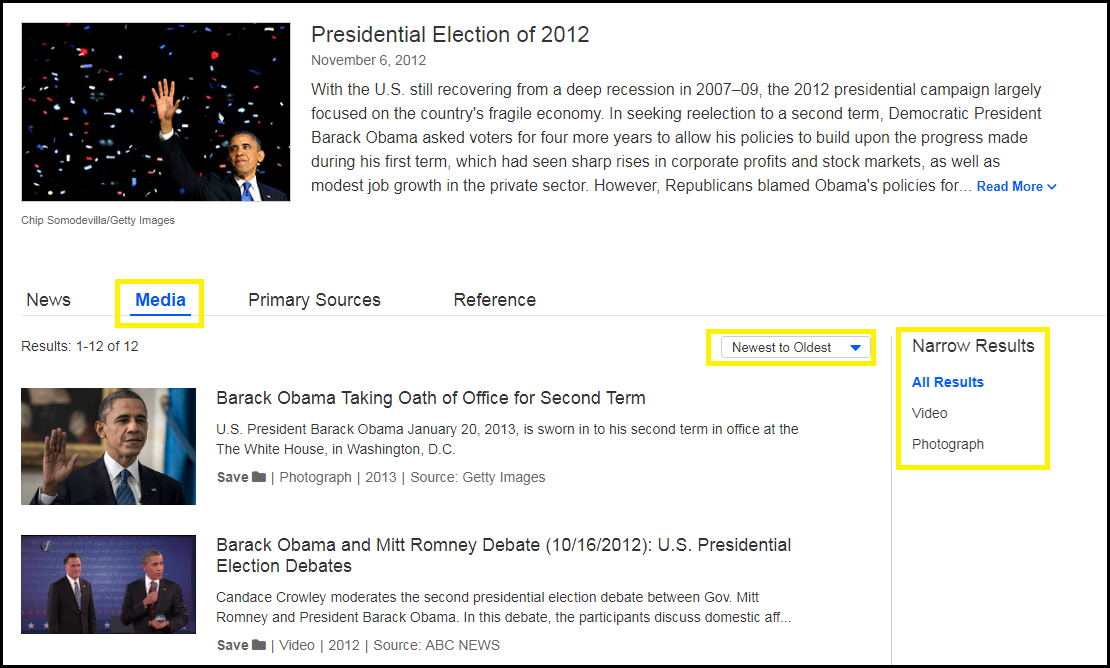
Task: Click the Obama Romney debate thumbnail
Action: tap(108, 584)
